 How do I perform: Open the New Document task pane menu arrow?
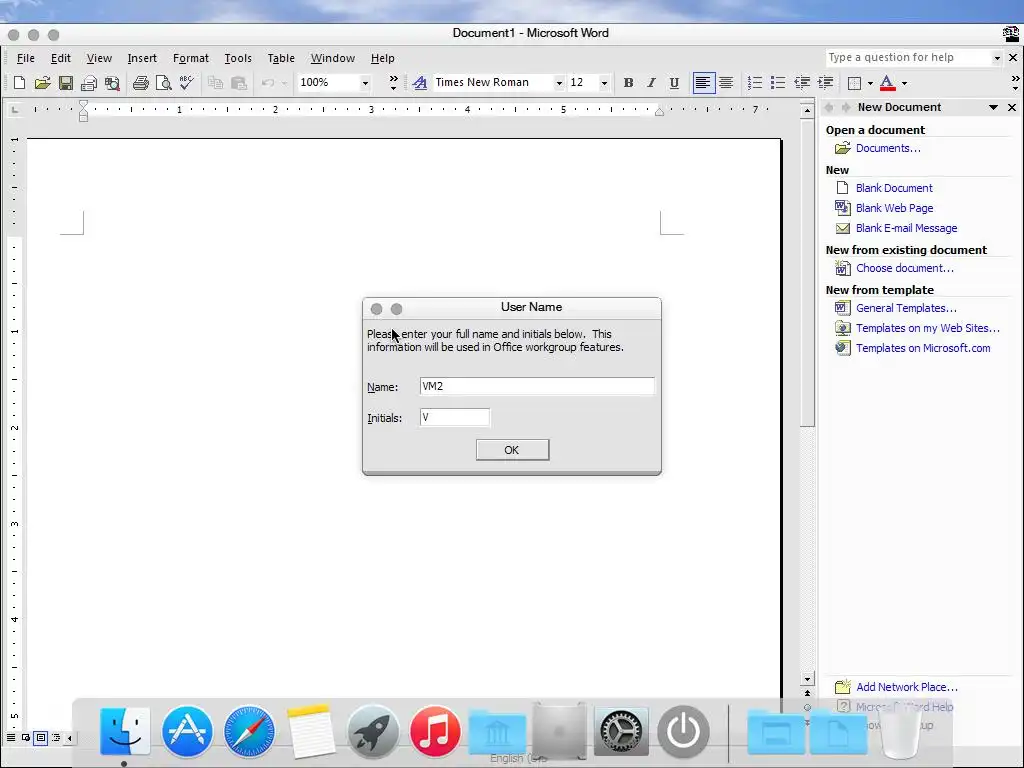coord(993,107)
